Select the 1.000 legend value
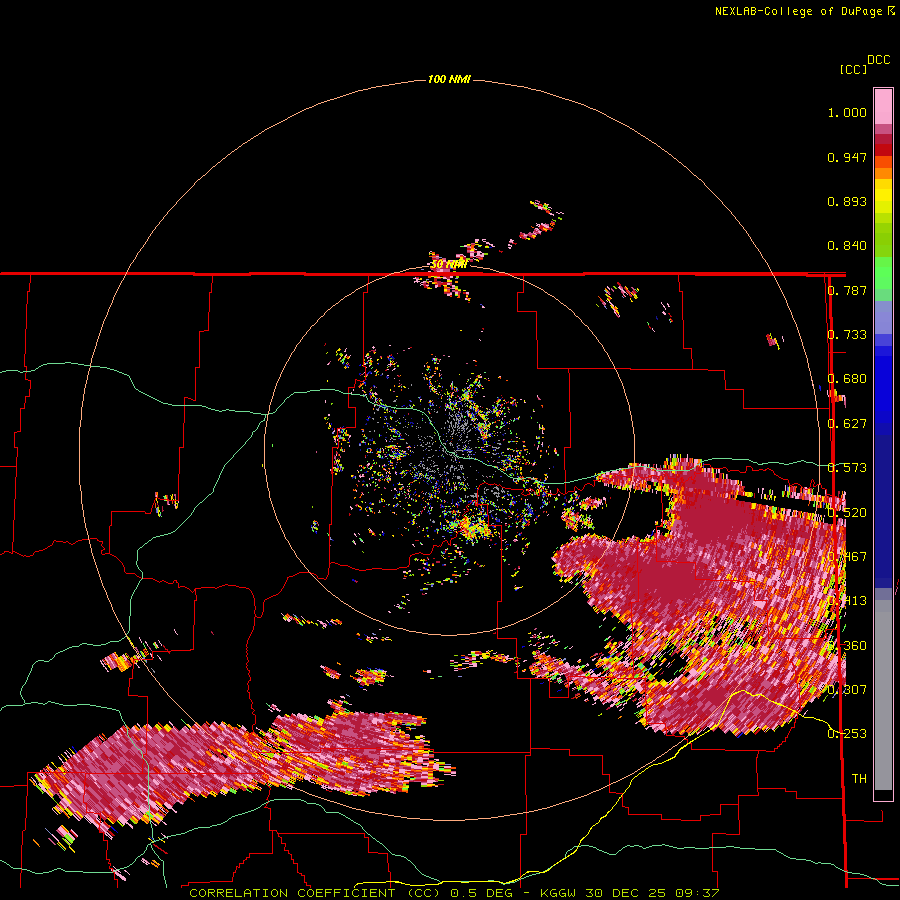This screenshot has width=900, height=900. (847, 112)
